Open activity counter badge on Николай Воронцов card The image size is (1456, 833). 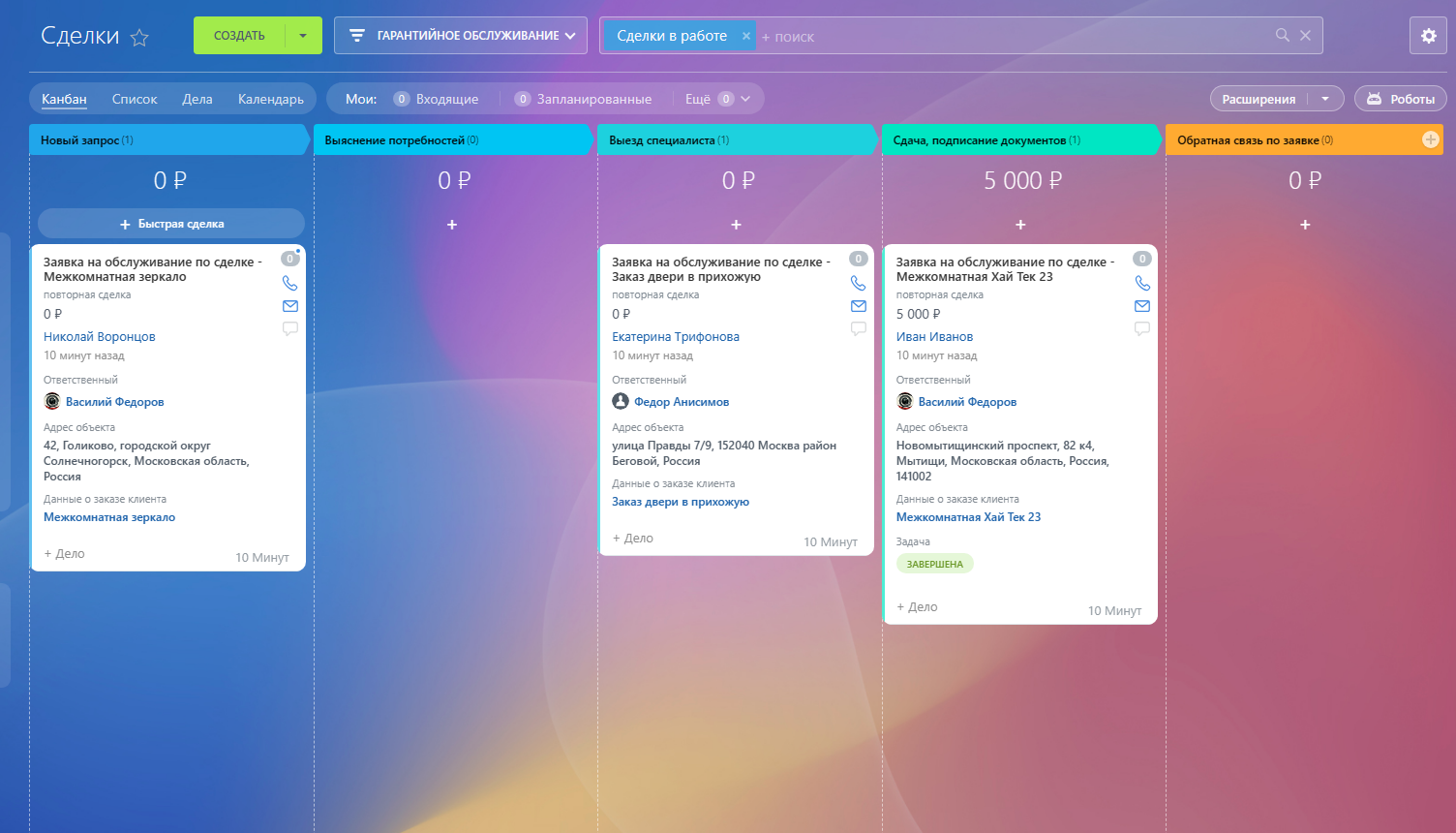click(x=289, y=259)
